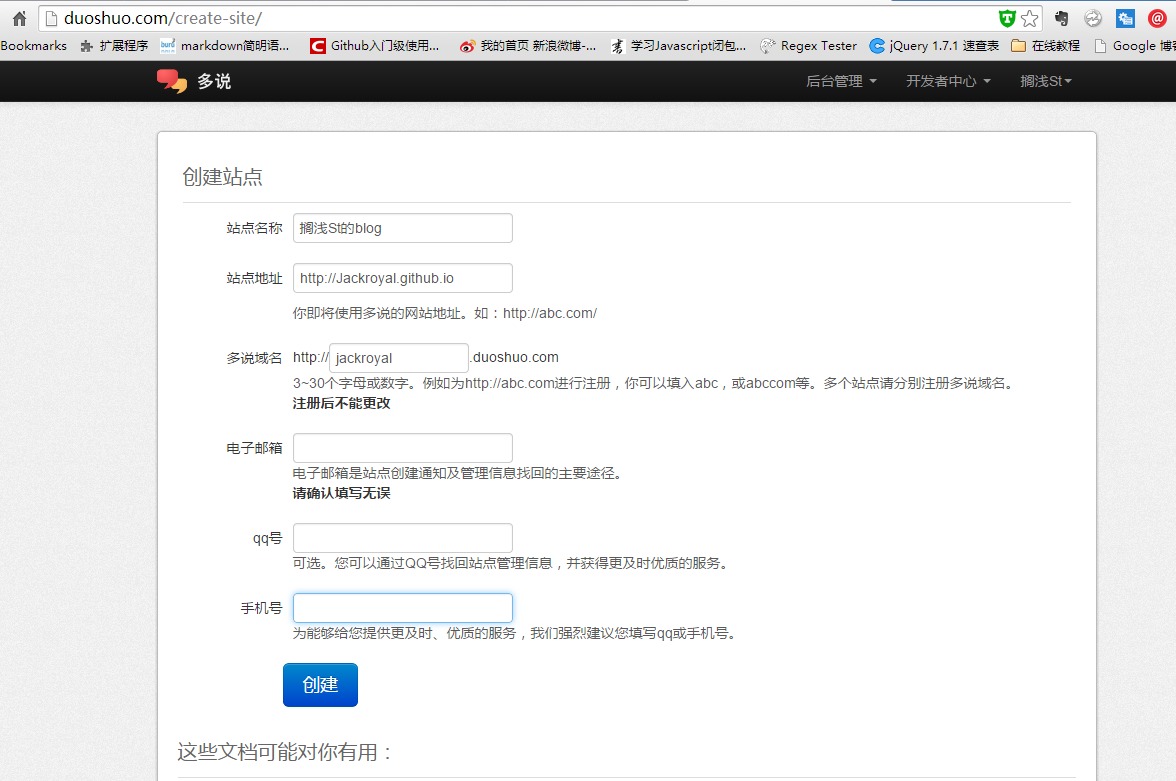Open the Regex Tester bookmark
Viewport: 1176px width, 781px height.
point(808,46)
